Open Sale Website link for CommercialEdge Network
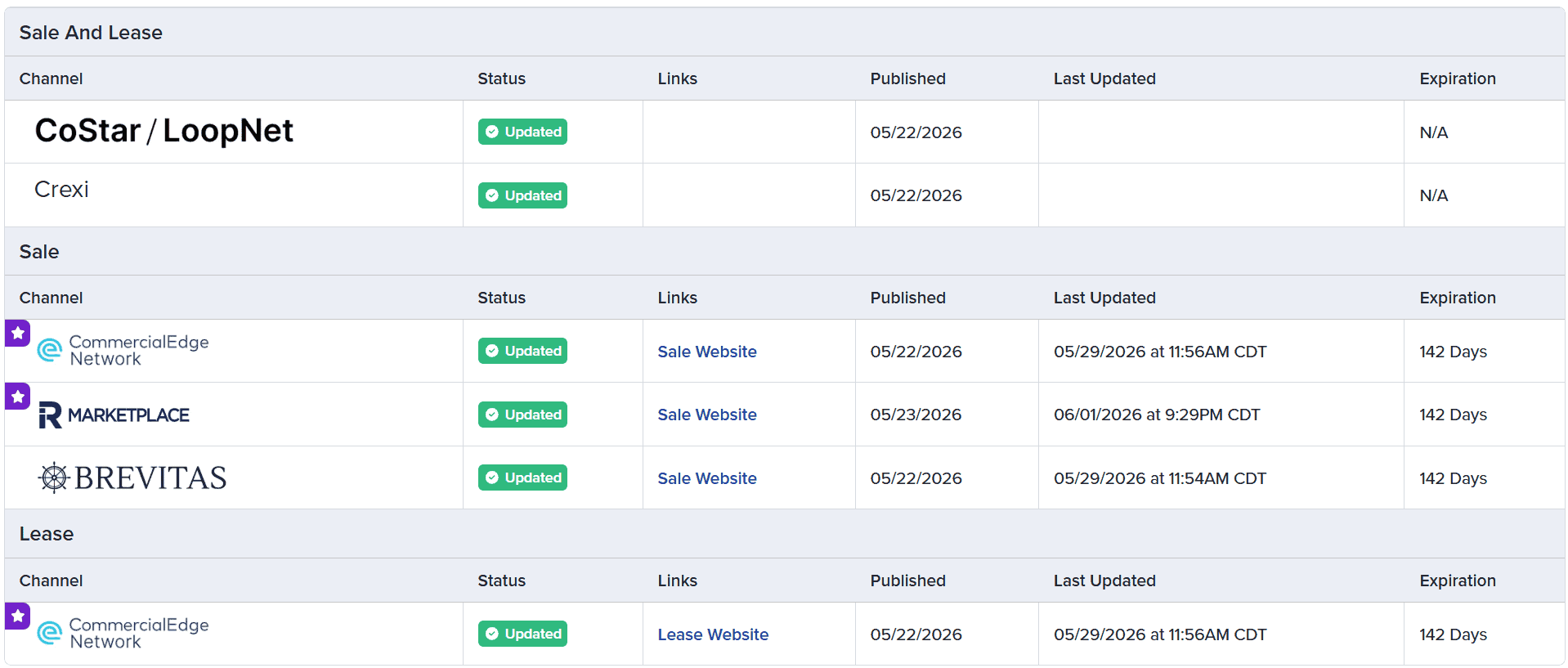Screen dimensions: 1568x668 [x=707, y=352]
